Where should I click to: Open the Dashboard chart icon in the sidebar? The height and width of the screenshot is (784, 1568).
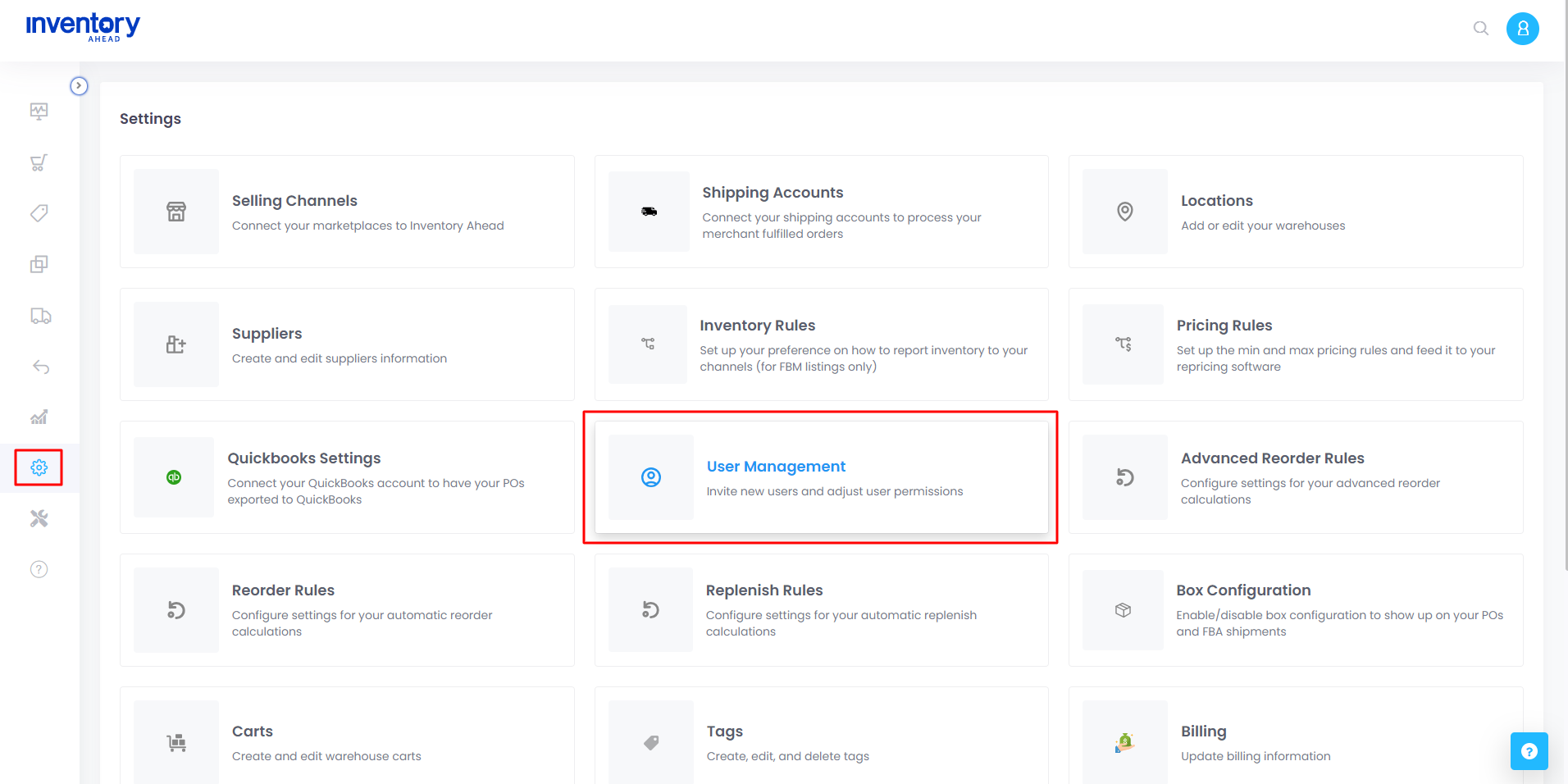coord(39,112)
